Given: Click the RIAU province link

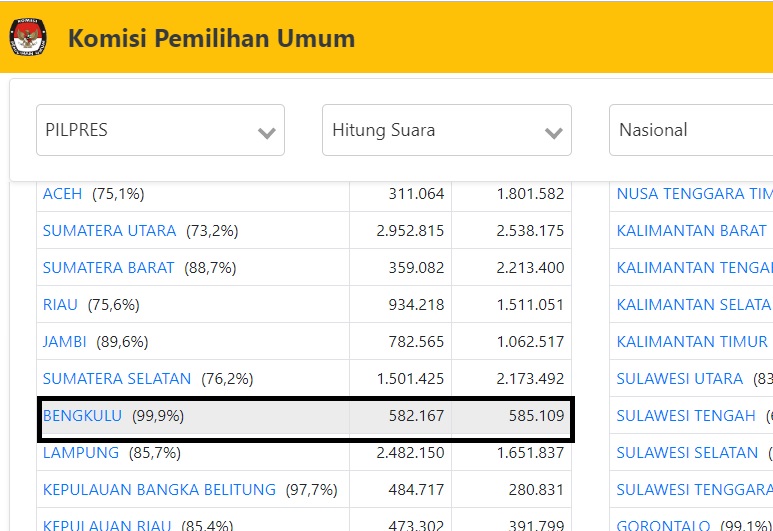Looking at the screenshot, I should pyautogui.click(x=60, y=305).
